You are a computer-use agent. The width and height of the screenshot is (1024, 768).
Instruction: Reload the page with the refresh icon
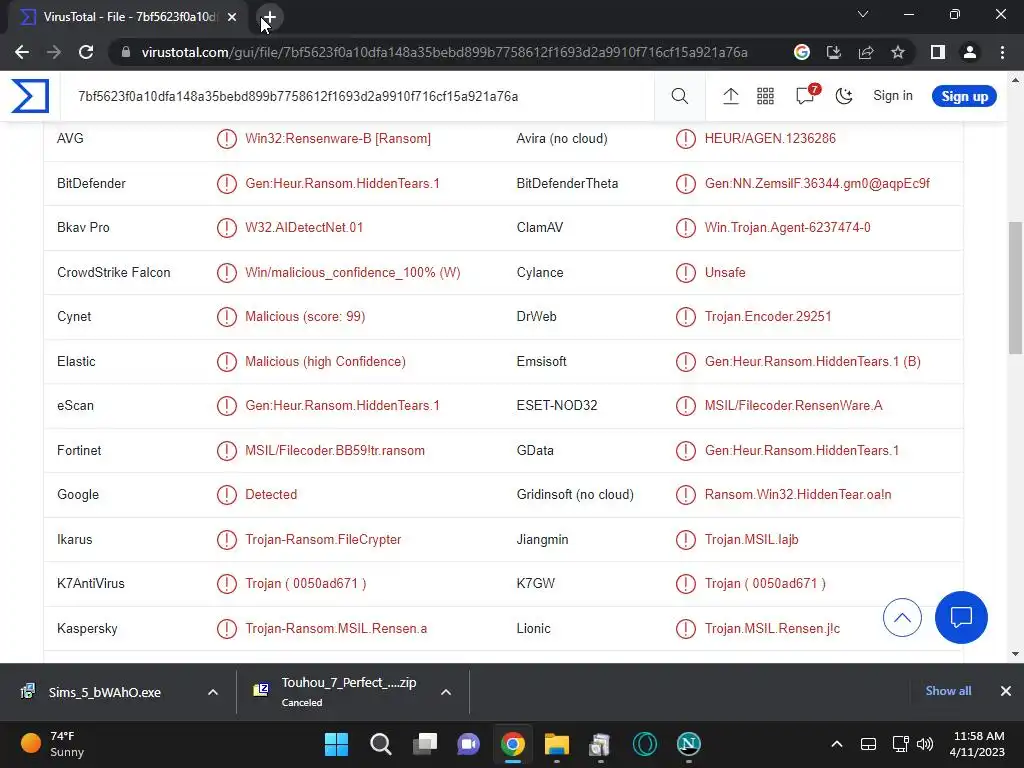[86, 52]
